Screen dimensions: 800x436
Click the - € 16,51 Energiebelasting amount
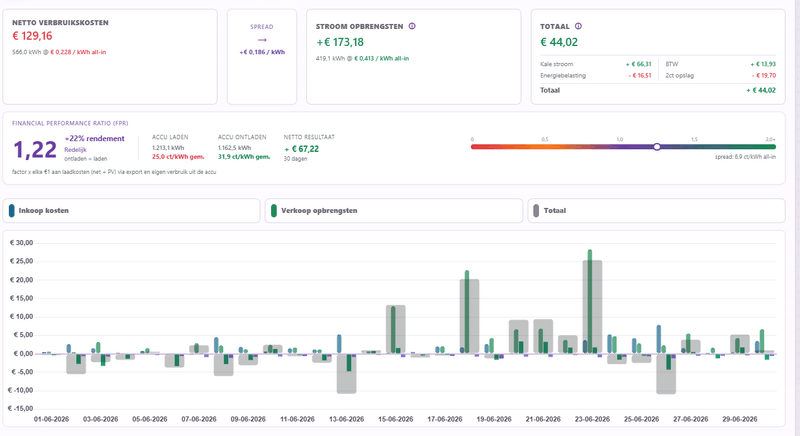pyautogui.click(x=640, y=75)
